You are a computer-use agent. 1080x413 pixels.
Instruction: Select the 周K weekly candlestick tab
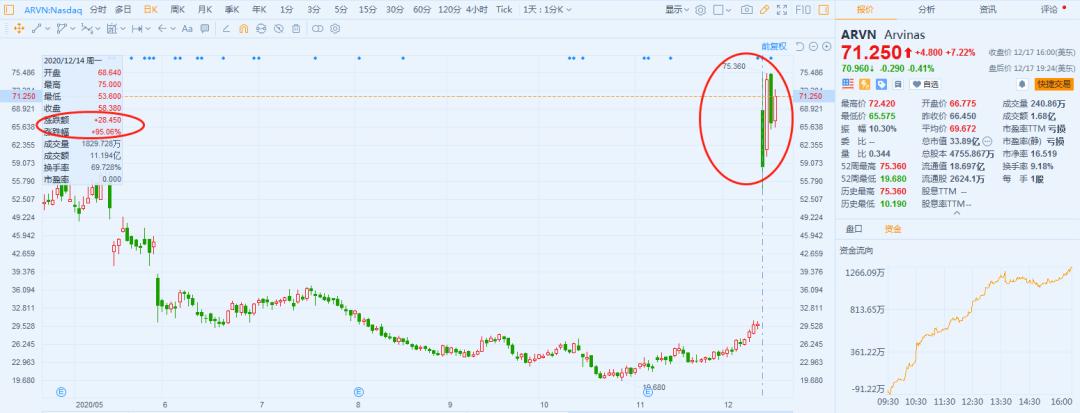pyautogui.click(x=178, y=10)
